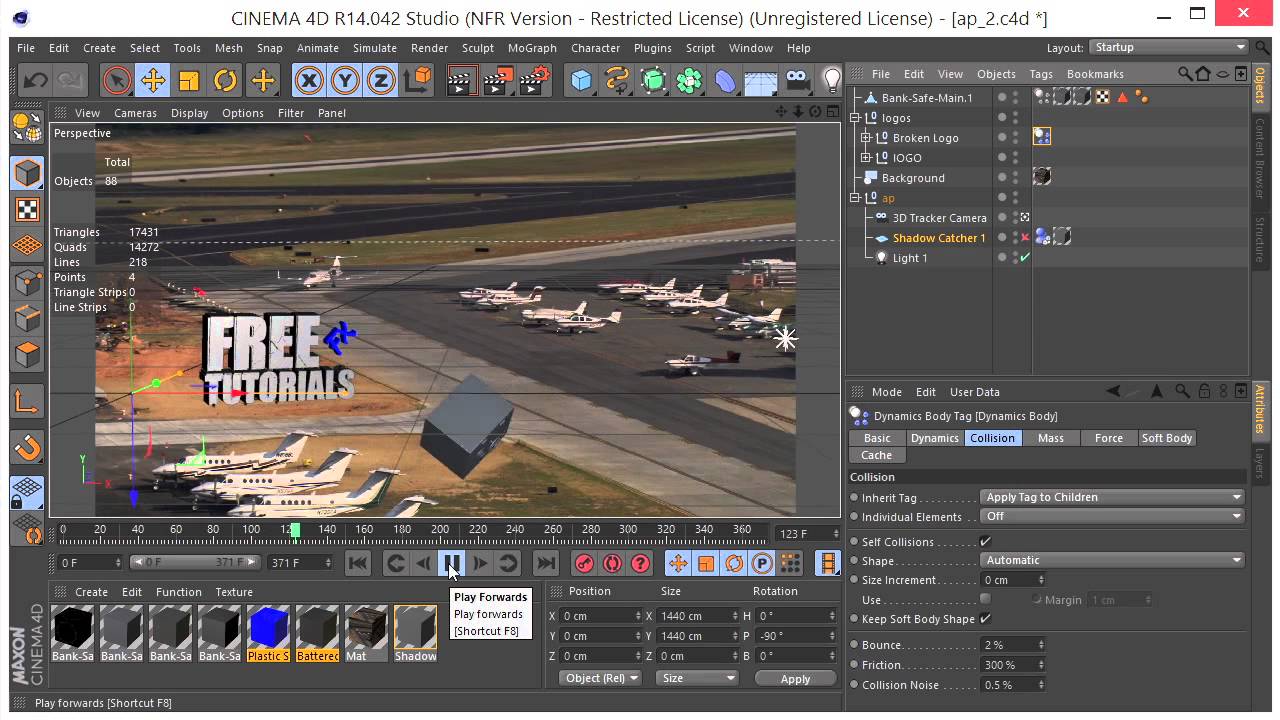Click the Record Active Objects button
This screenshot has height=720, width=1280.
point(584,564)
